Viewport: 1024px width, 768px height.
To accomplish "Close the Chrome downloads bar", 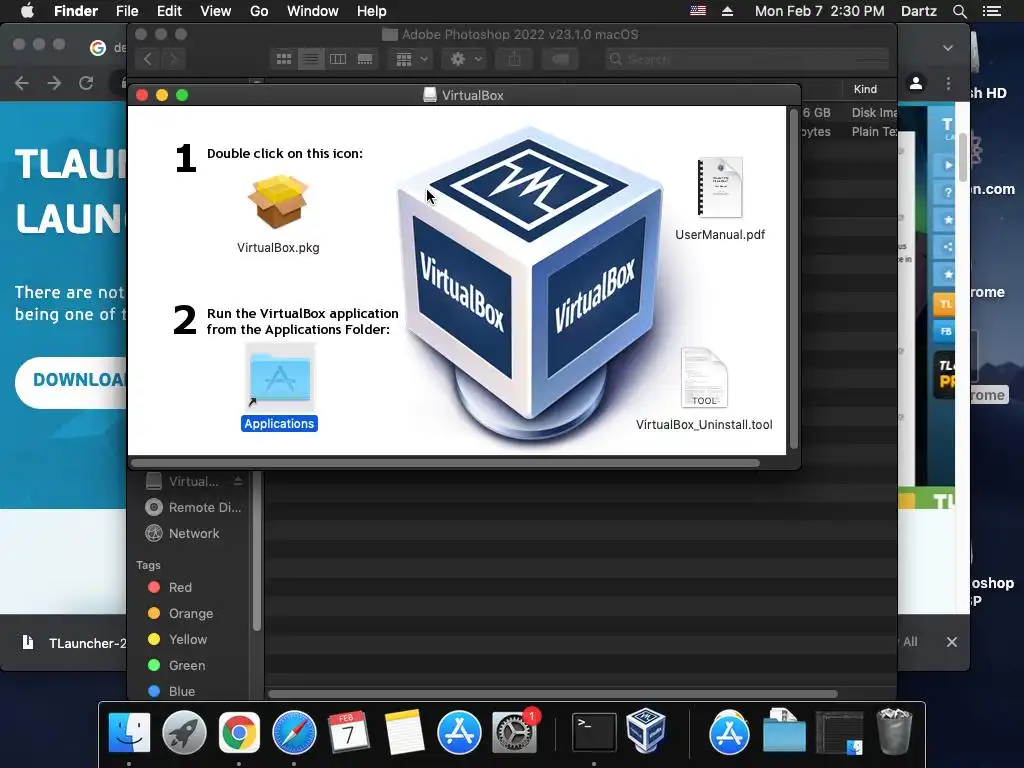I will pyautogui.click(x=952, y=642).
